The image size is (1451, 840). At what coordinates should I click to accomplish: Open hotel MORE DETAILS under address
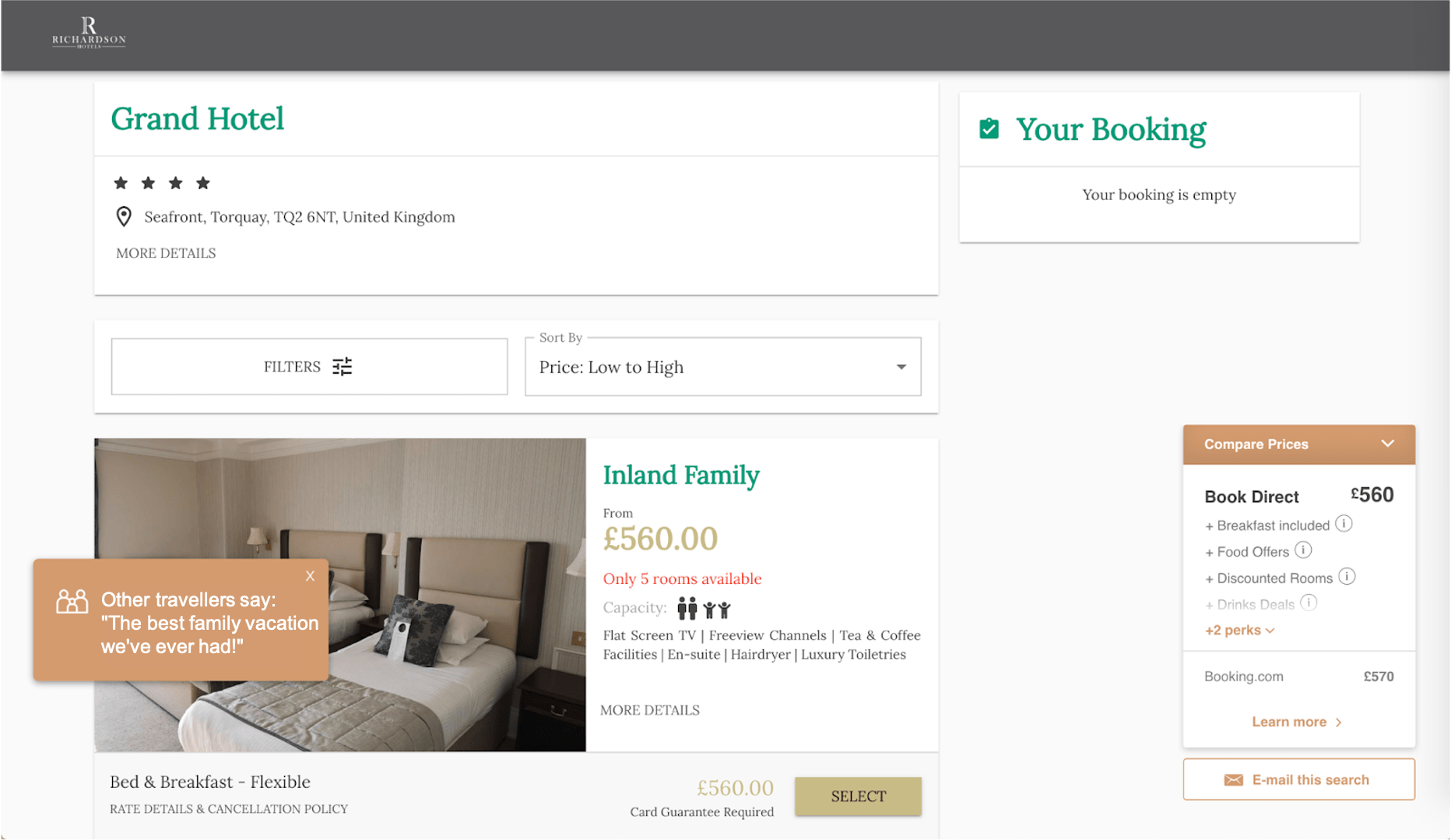point(166,253)
